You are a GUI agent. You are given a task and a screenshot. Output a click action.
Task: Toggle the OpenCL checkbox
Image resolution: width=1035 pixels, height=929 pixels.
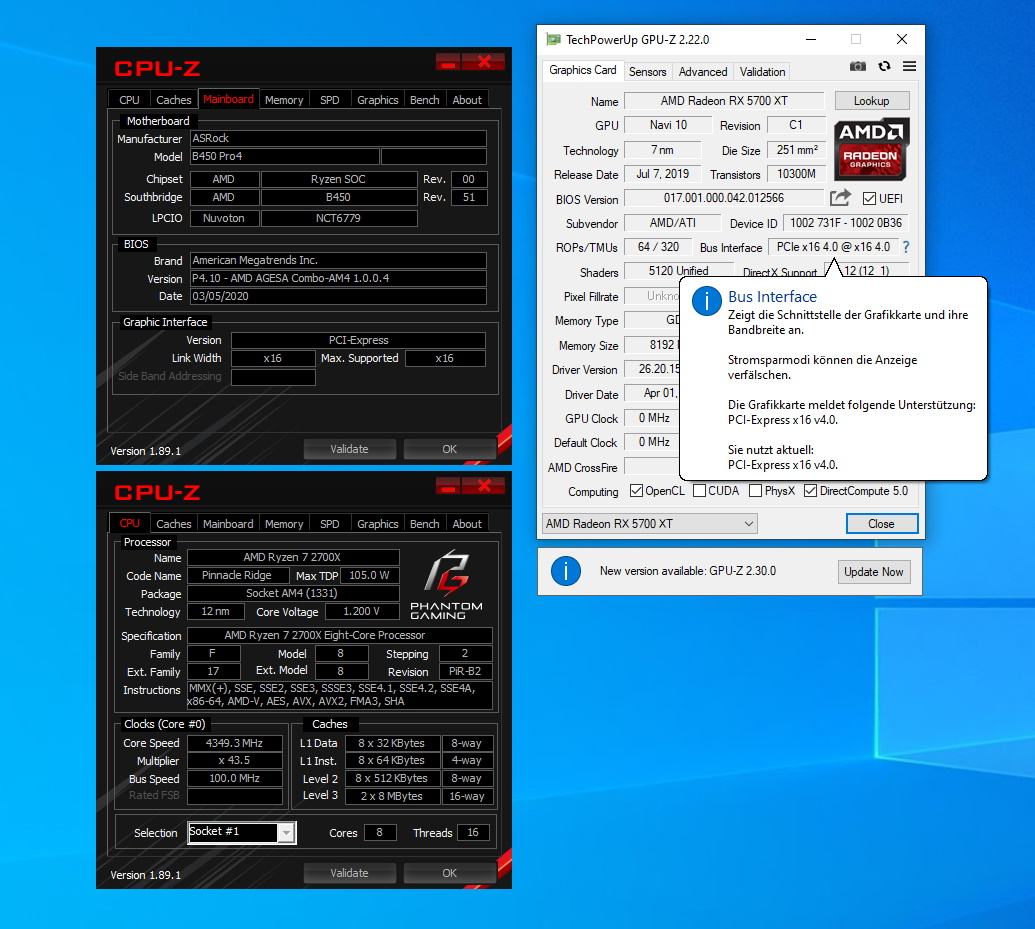point(636,491)
